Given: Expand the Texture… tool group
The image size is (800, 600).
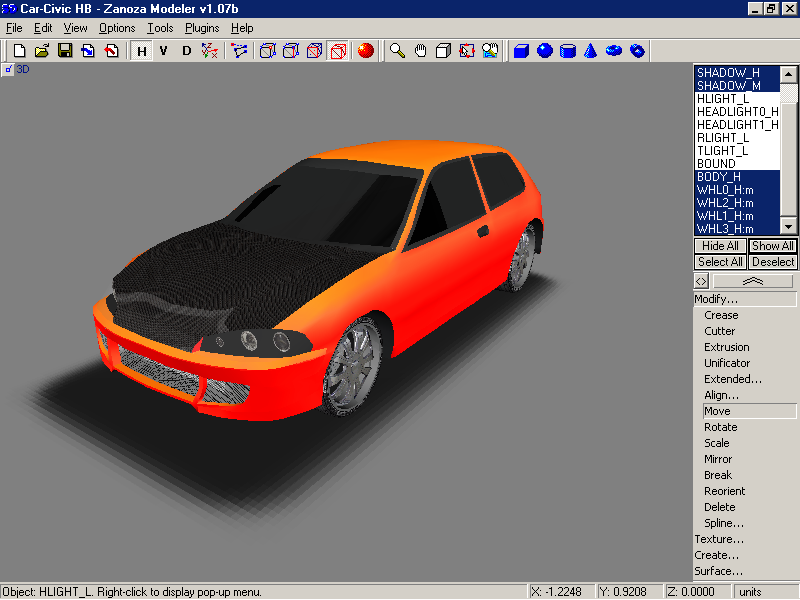Looking at the screenshot, I should [x=718, y=539].
